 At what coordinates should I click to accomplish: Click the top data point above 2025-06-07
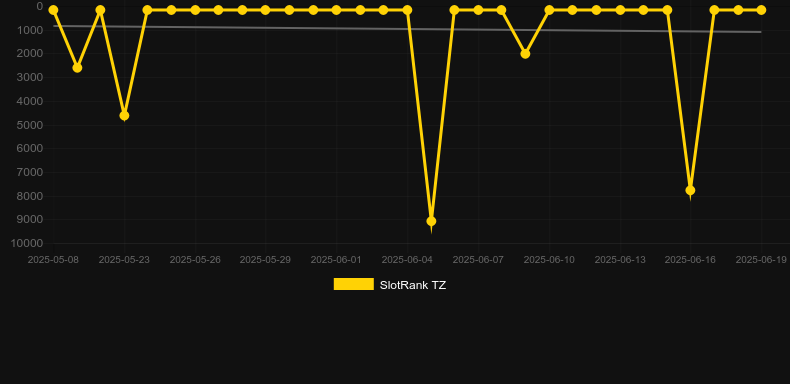tap(478, 10)
